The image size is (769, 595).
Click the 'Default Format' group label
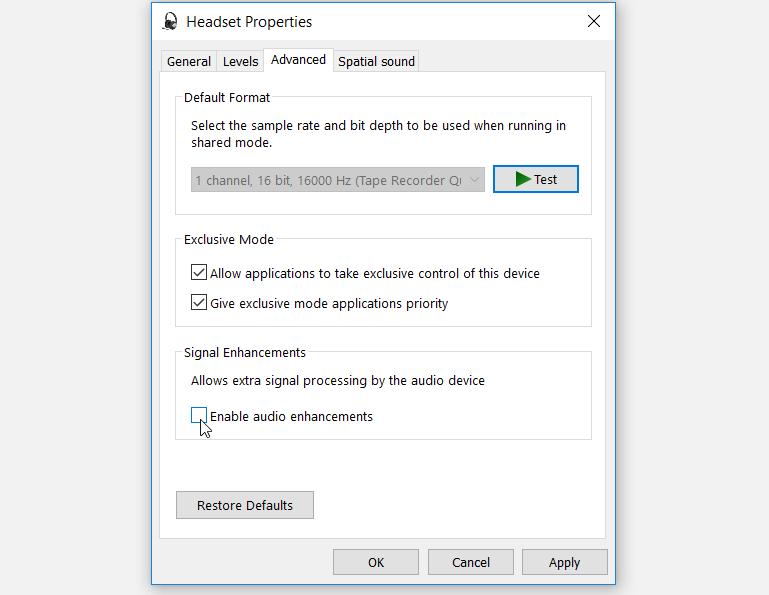(x=227, y=98)
